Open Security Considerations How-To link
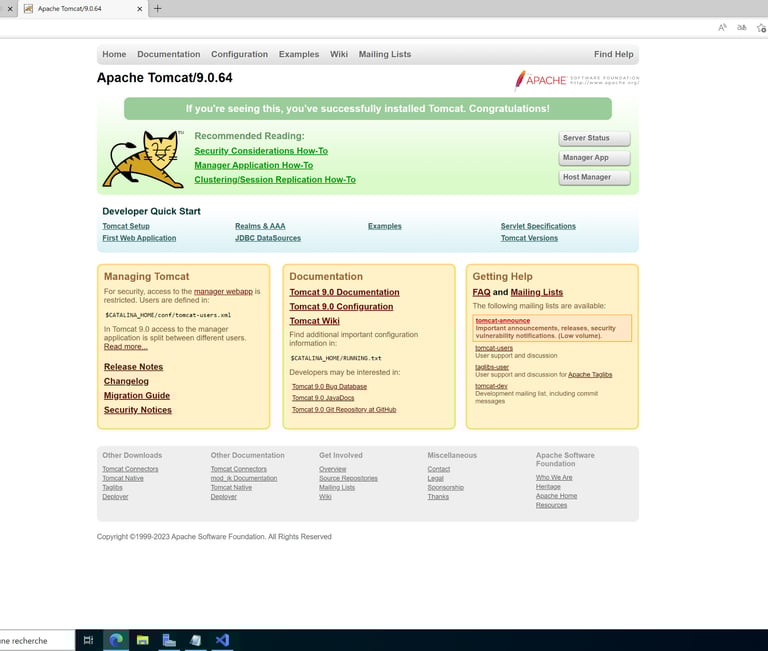Screen dimensions: 768x651 point(261,151)
